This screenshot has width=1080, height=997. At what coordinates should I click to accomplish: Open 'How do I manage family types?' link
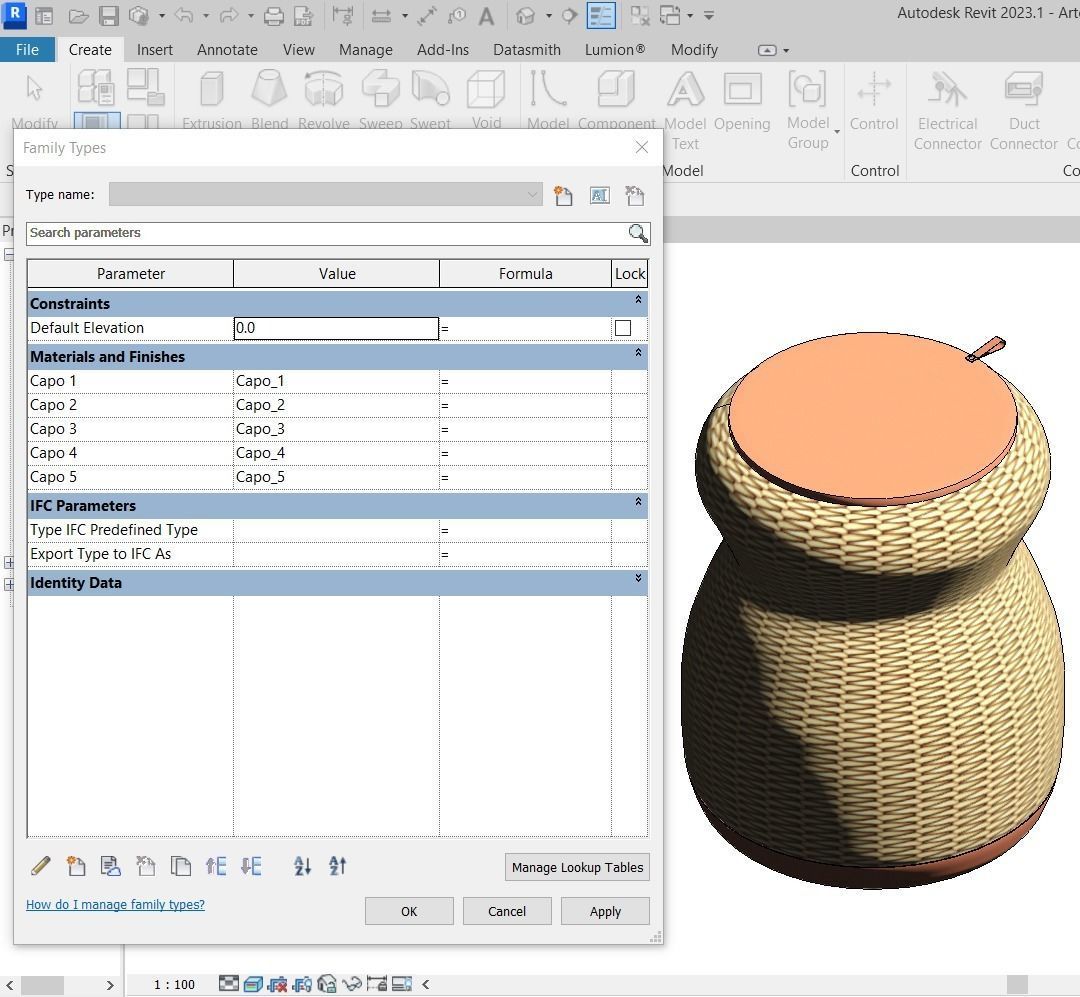point(115,904)
